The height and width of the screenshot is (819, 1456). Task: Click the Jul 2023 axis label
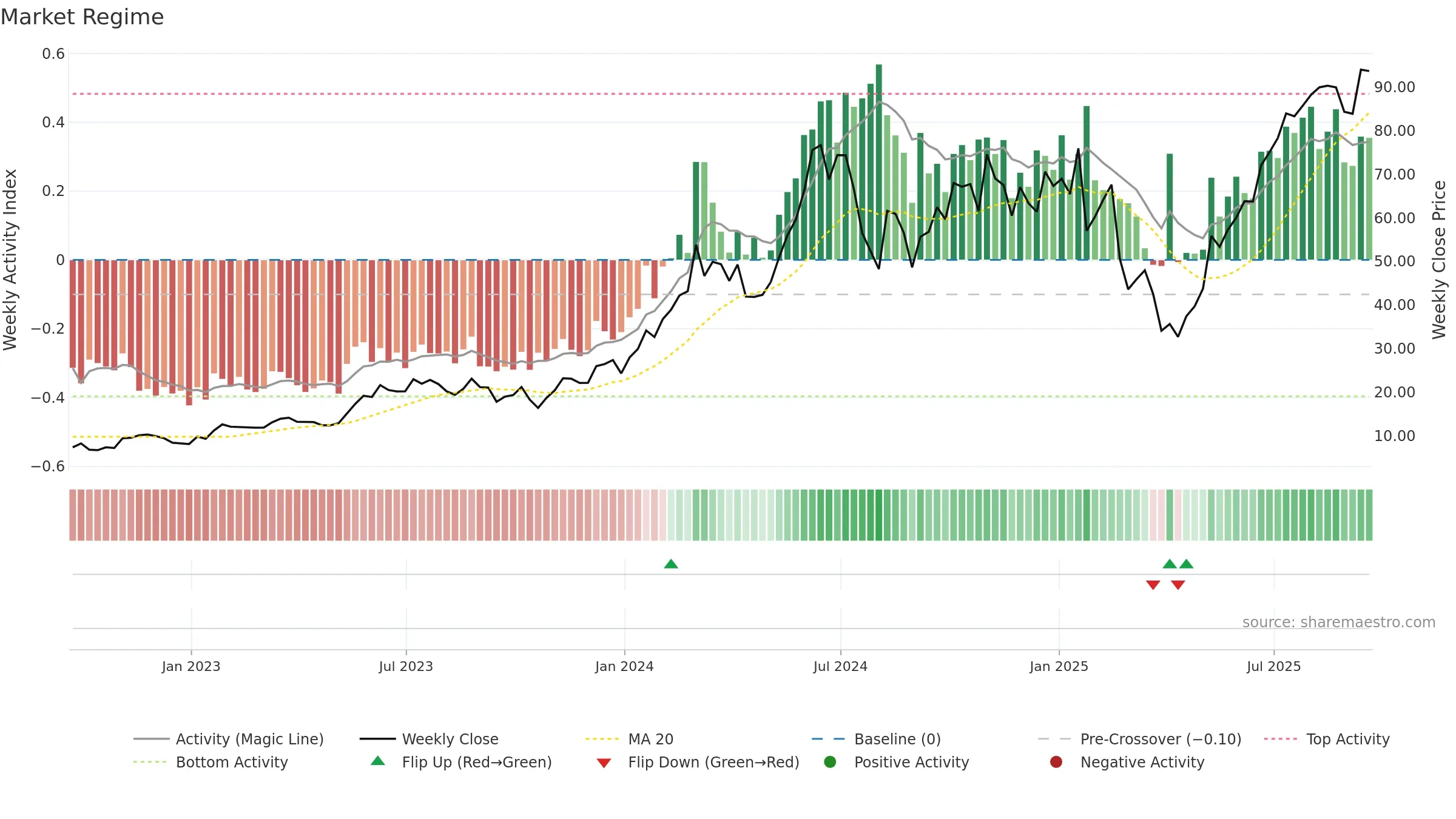coord(406,667)
